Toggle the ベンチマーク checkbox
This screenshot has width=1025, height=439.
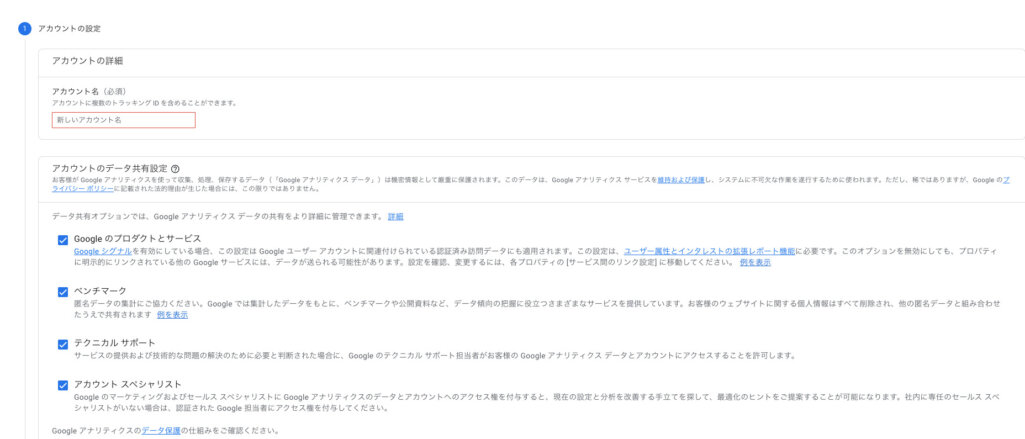63,292
